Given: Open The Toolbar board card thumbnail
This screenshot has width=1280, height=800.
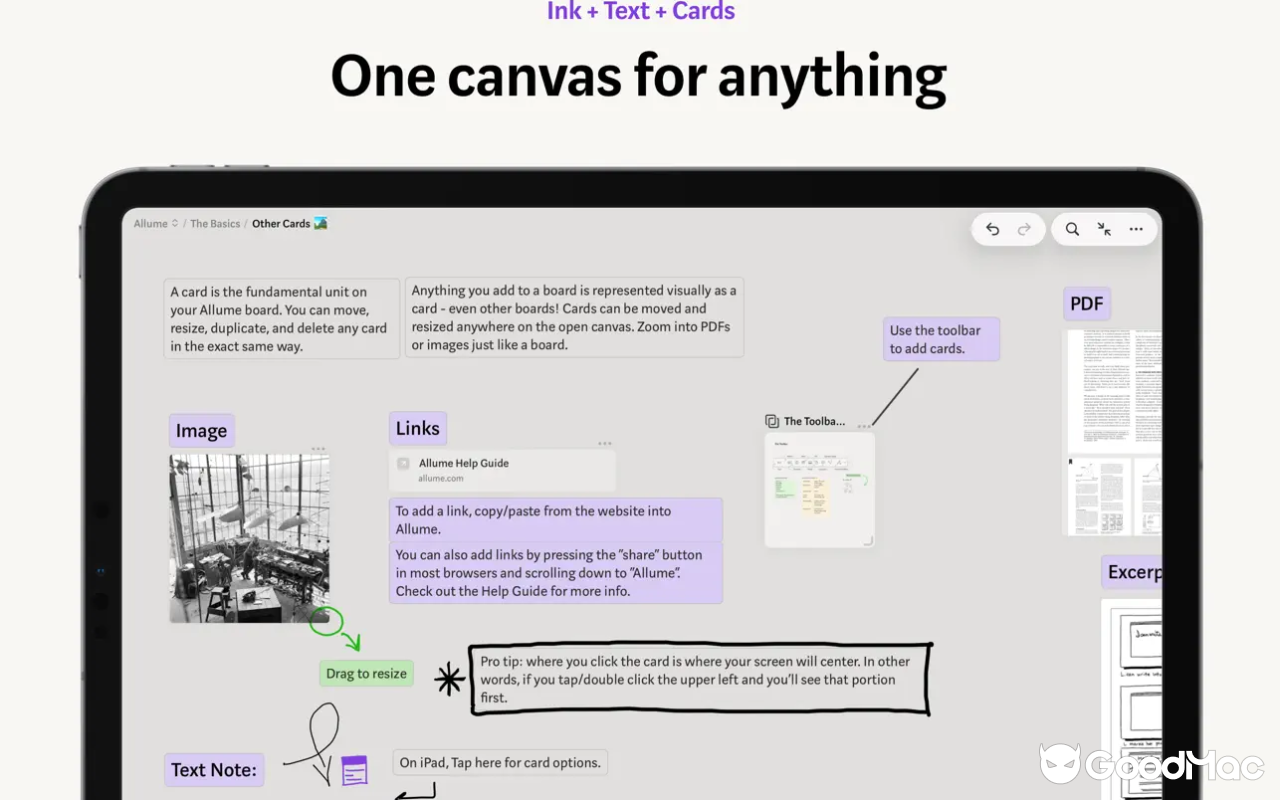Looking at the screenshot, I should click(x=820, y=490).
